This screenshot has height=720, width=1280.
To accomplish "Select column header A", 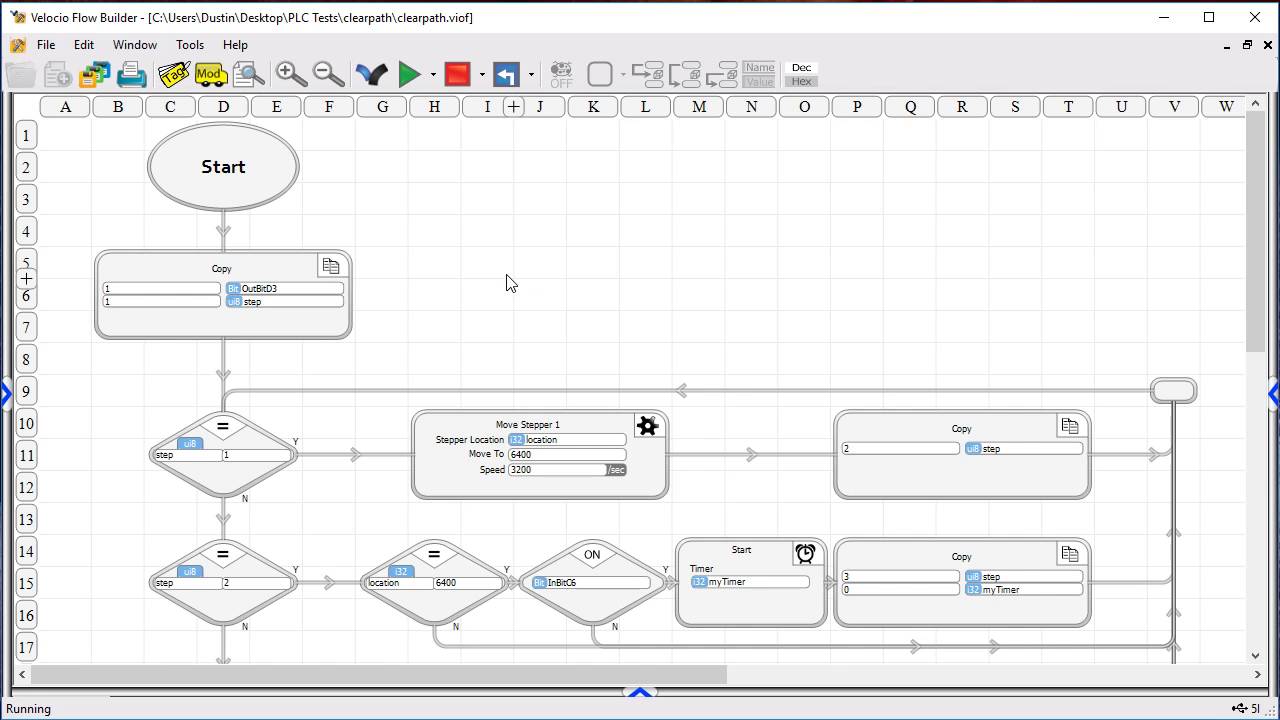I will [66, 106].
